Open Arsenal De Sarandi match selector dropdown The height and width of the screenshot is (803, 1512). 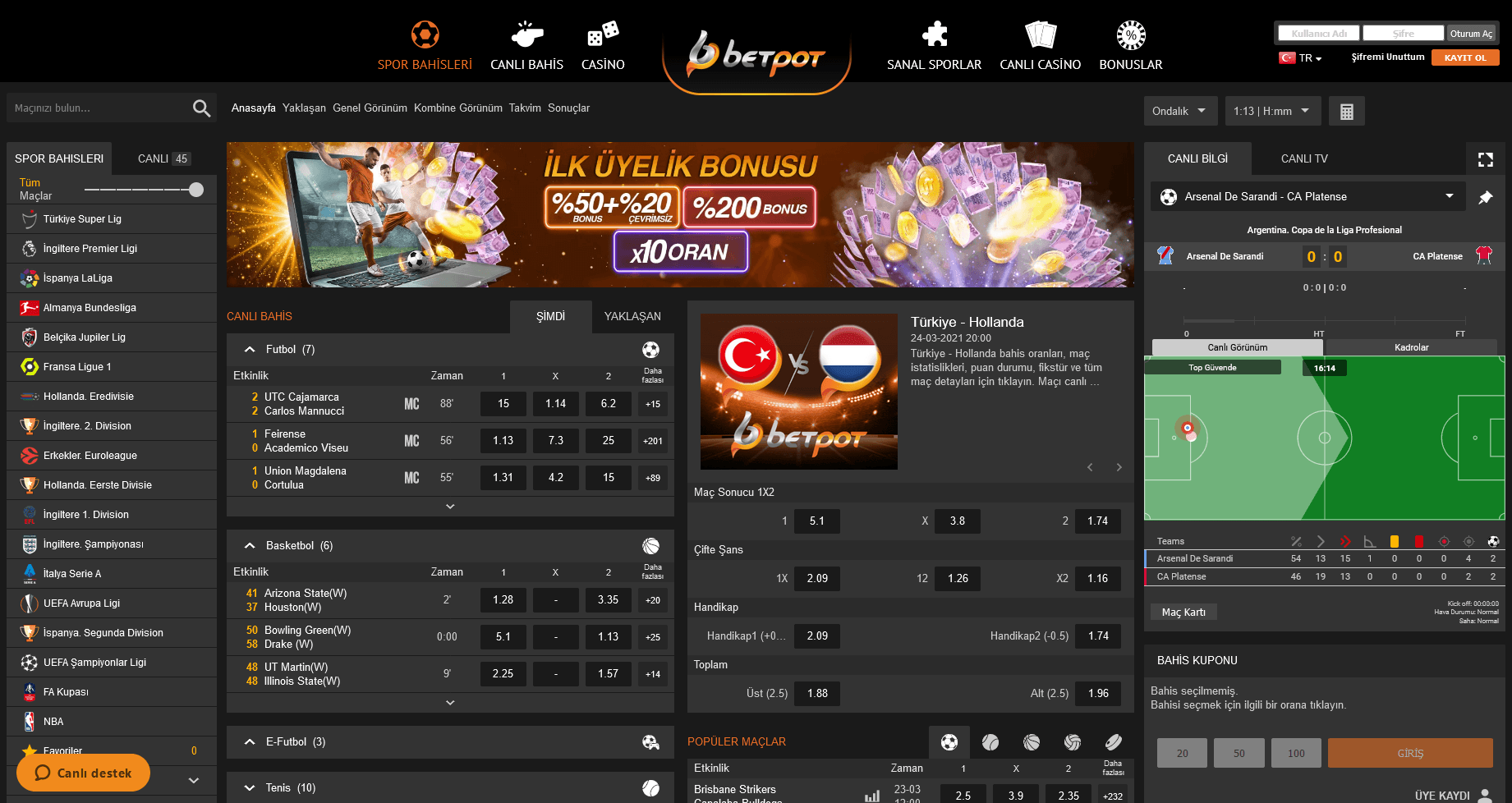point(1308,197)
